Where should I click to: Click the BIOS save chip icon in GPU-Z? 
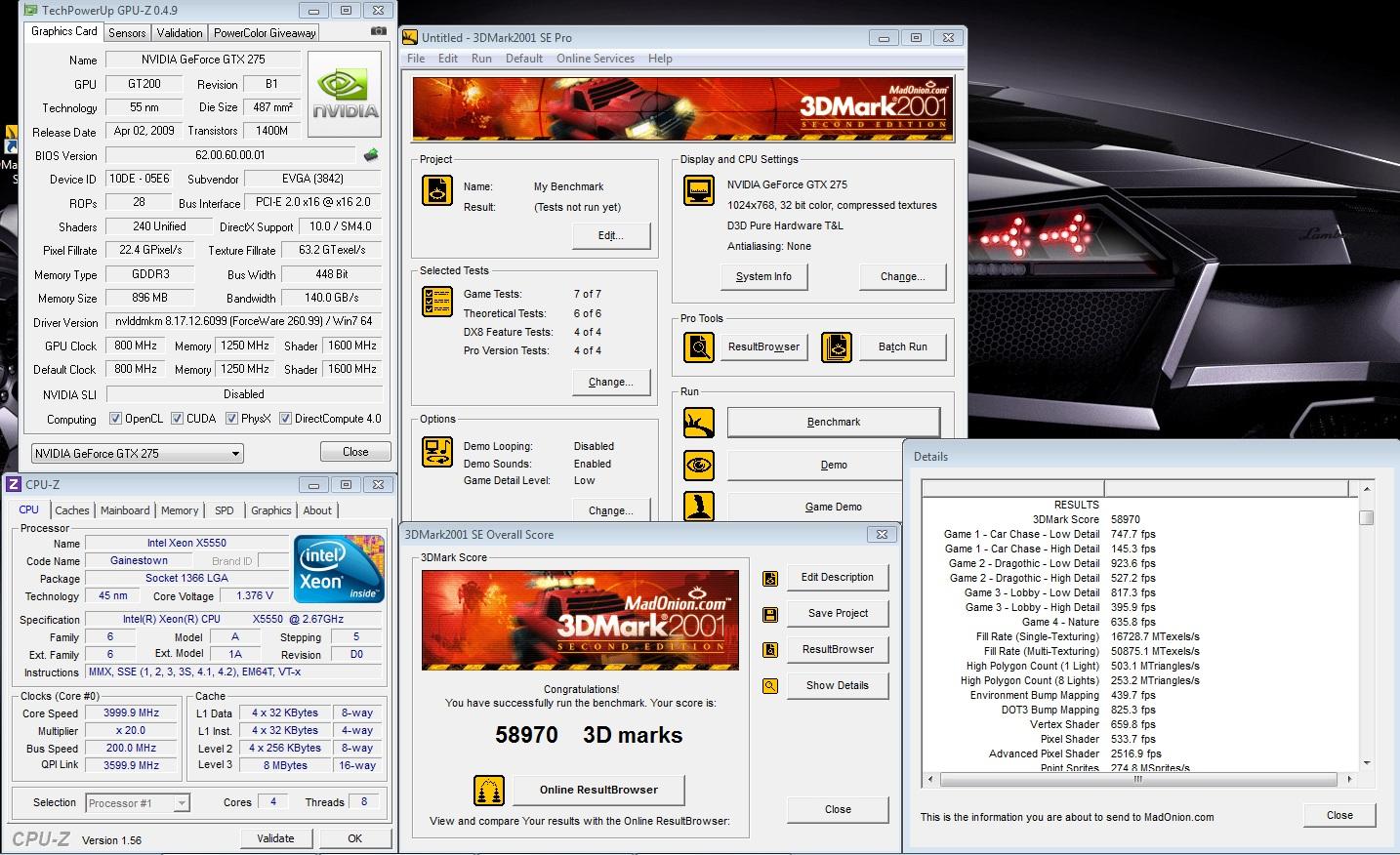371,155
